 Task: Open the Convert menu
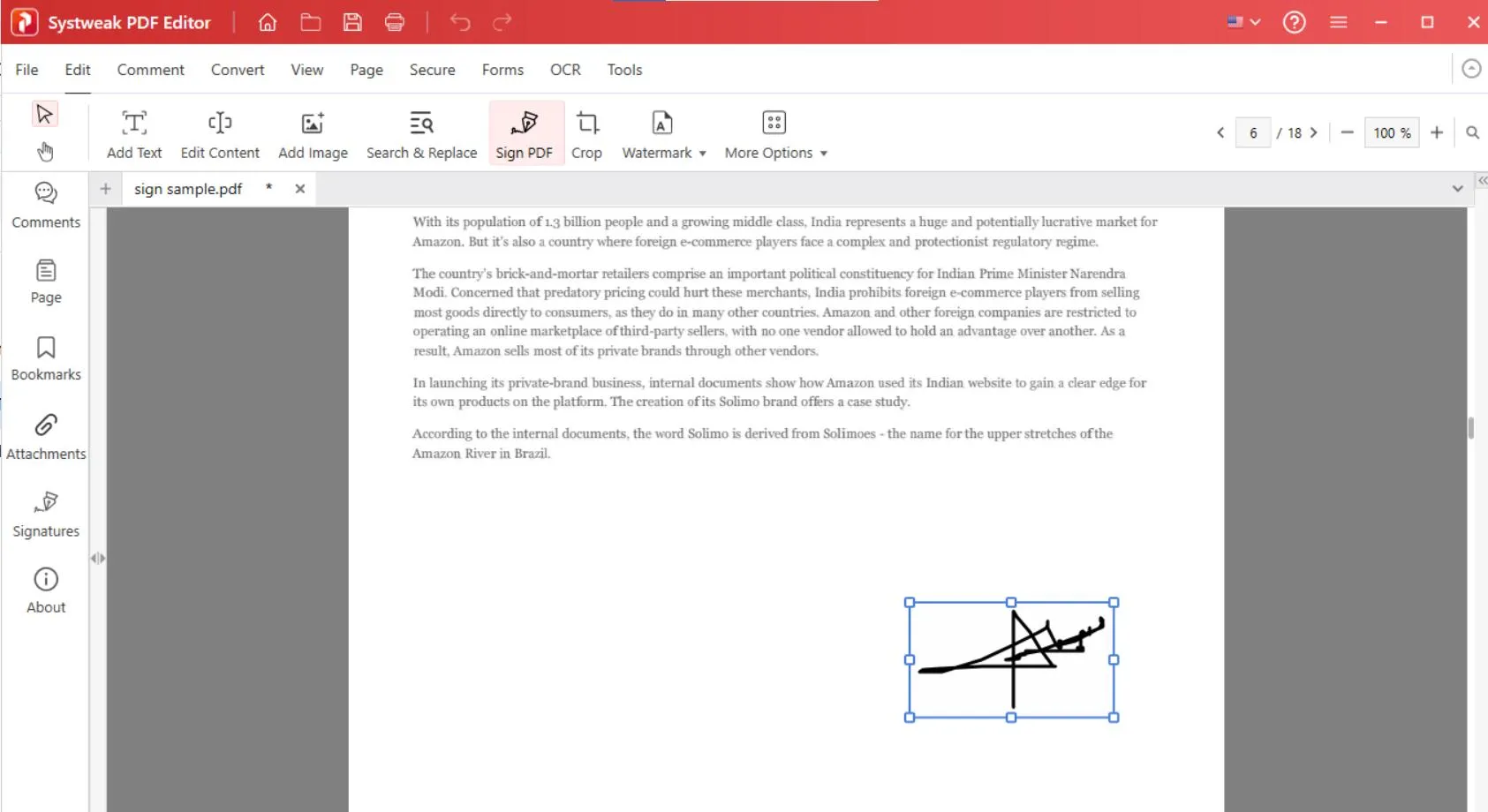point(237,70)
